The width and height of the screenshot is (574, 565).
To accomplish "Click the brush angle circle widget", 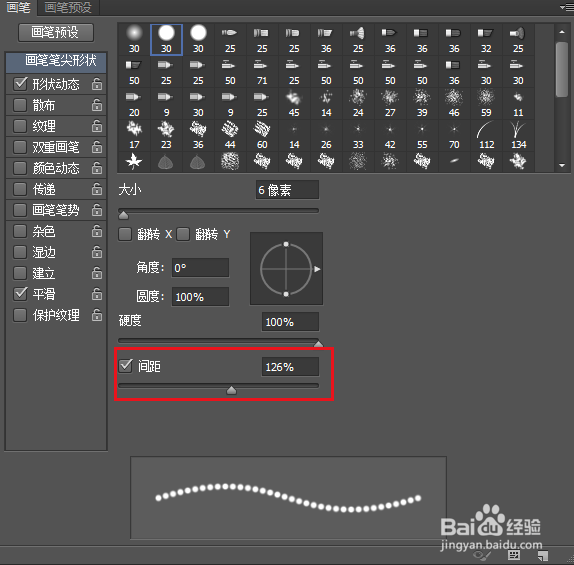I will (286, 269).
